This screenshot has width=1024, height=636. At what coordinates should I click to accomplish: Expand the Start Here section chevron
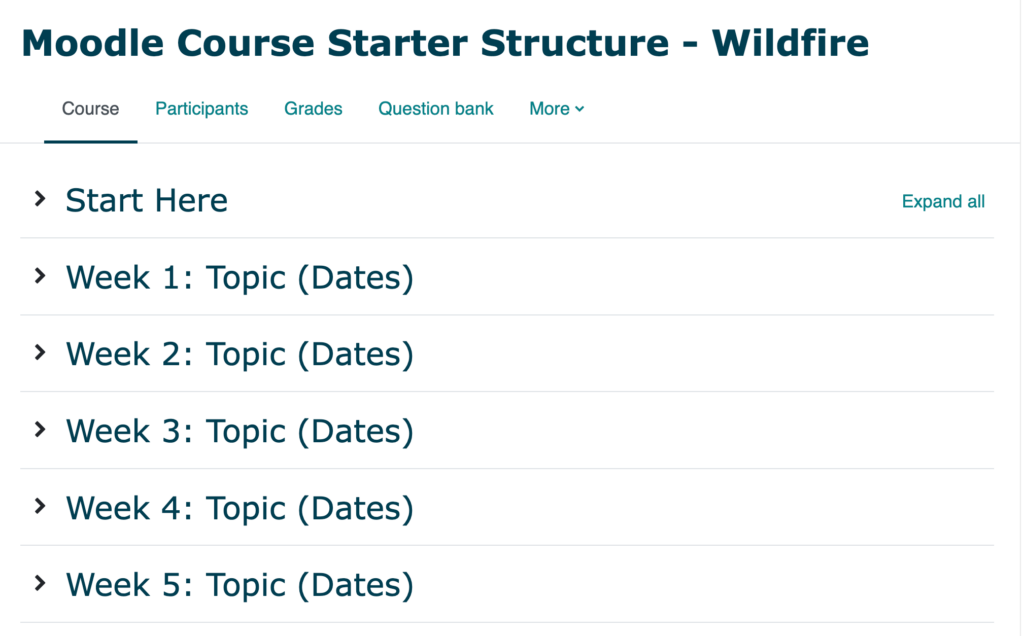point(40,199)
